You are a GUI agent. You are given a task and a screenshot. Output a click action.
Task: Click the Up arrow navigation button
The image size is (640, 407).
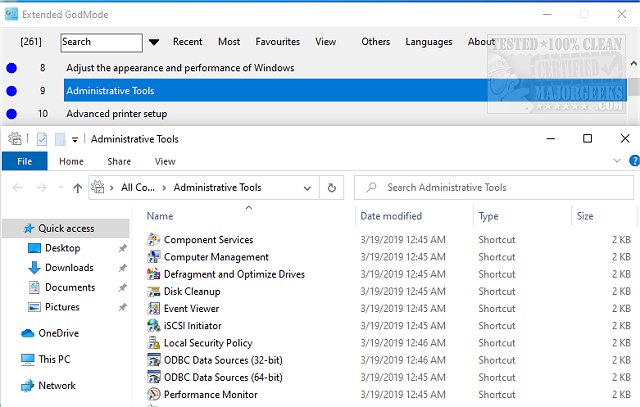click(x=78, y=188)
